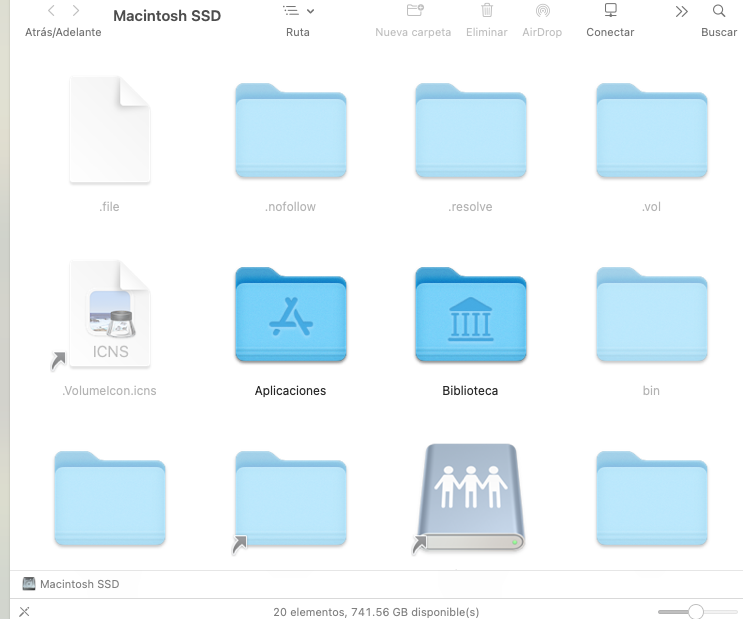Click the '20 elementos, 741.56 GB disponible(s)' status text

(376, 612)
